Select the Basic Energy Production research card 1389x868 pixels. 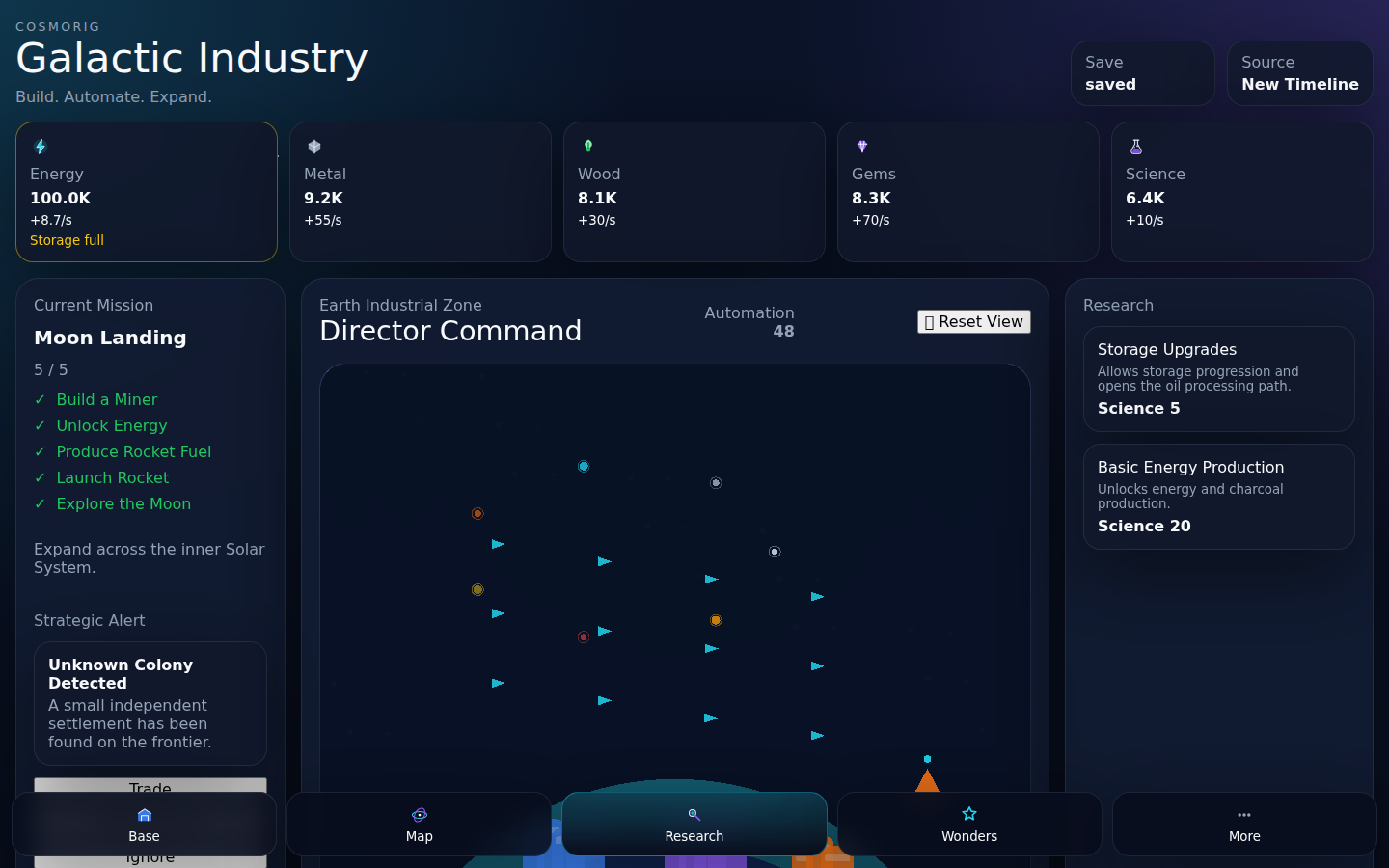[x=1219, y=497]
